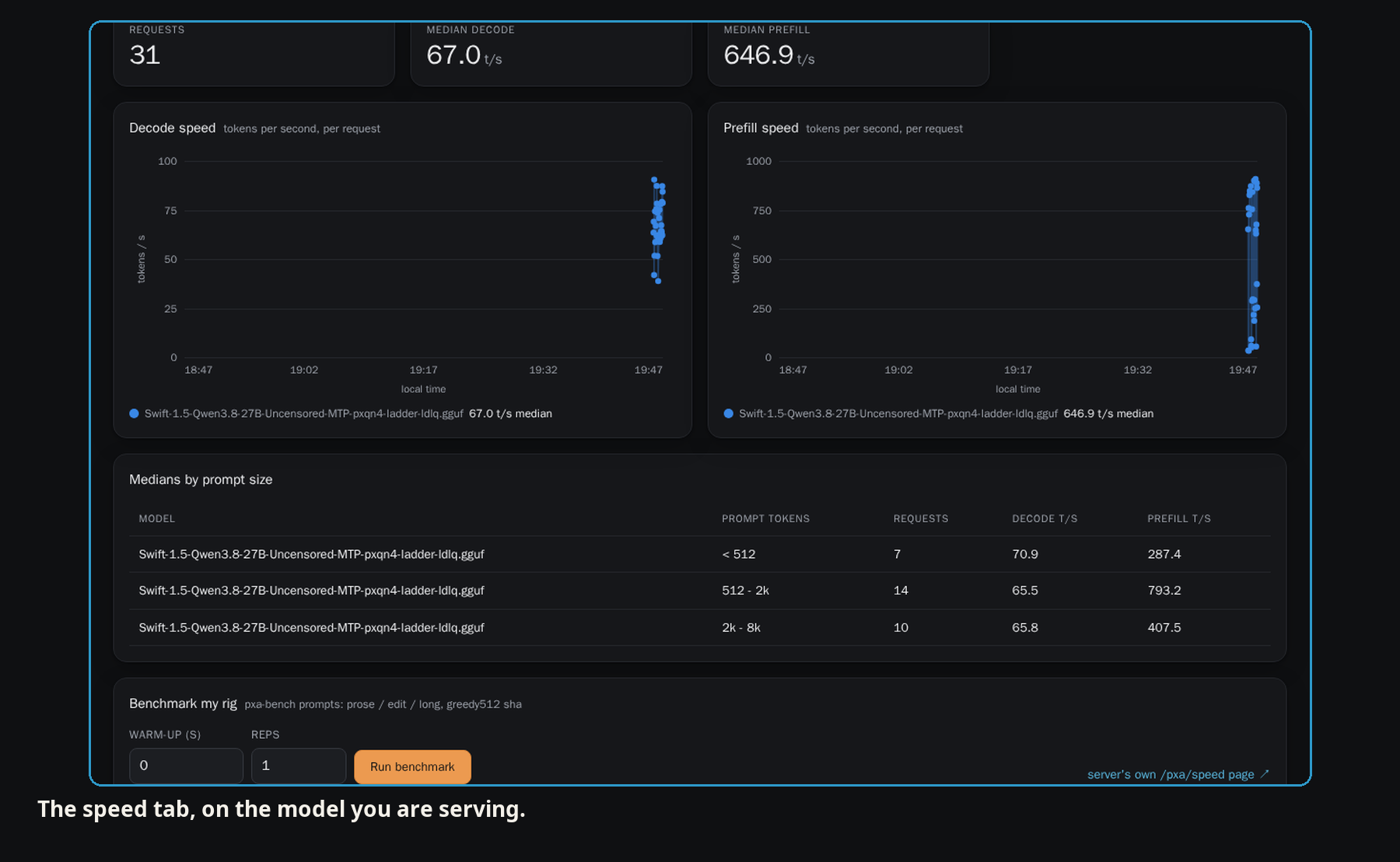Click the '< 512' prompt tokens cell
This screenshot has width=1400, height=862.
click(738, 554)
